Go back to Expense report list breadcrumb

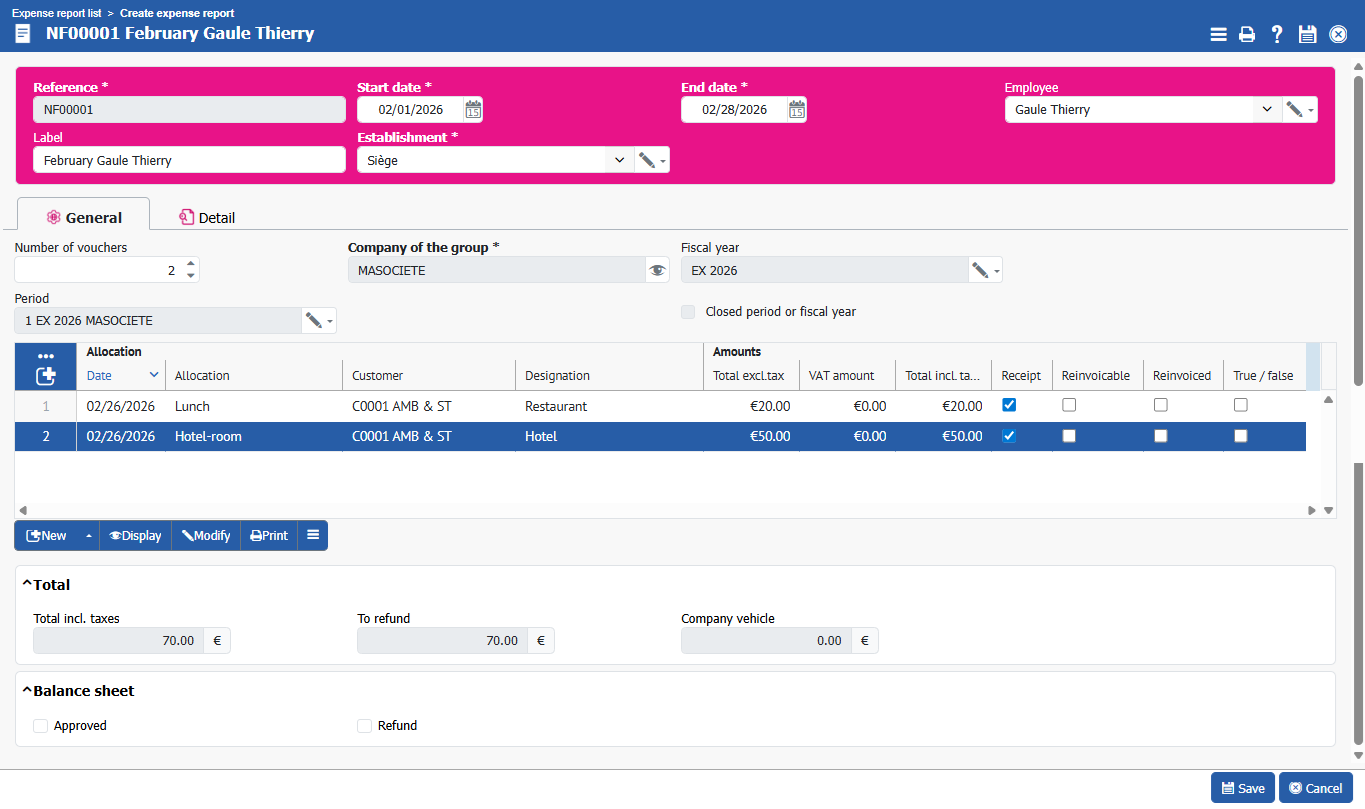[x=56, y=13]
